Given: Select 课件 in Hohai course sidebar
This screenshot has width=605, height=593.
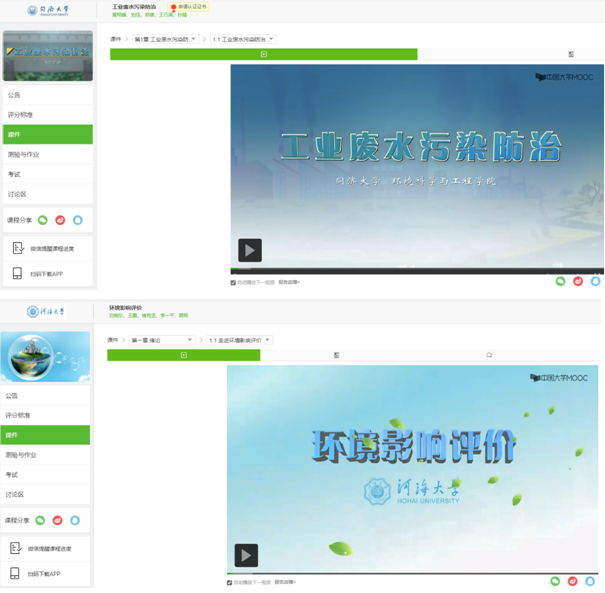Looking at the screenshot, I should coord(45,435).
